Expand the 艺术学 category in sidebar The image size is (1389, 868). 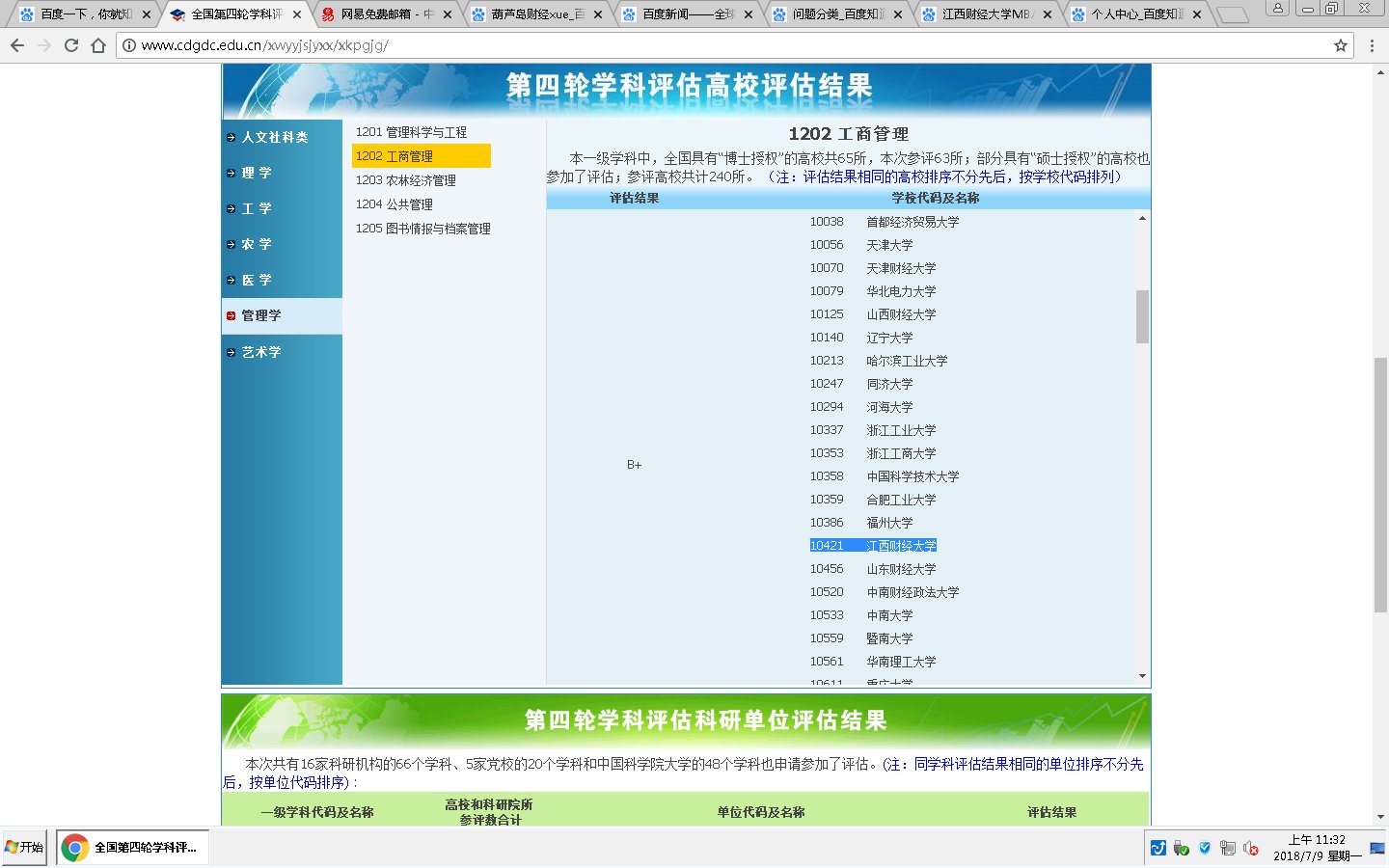point(259,352)
